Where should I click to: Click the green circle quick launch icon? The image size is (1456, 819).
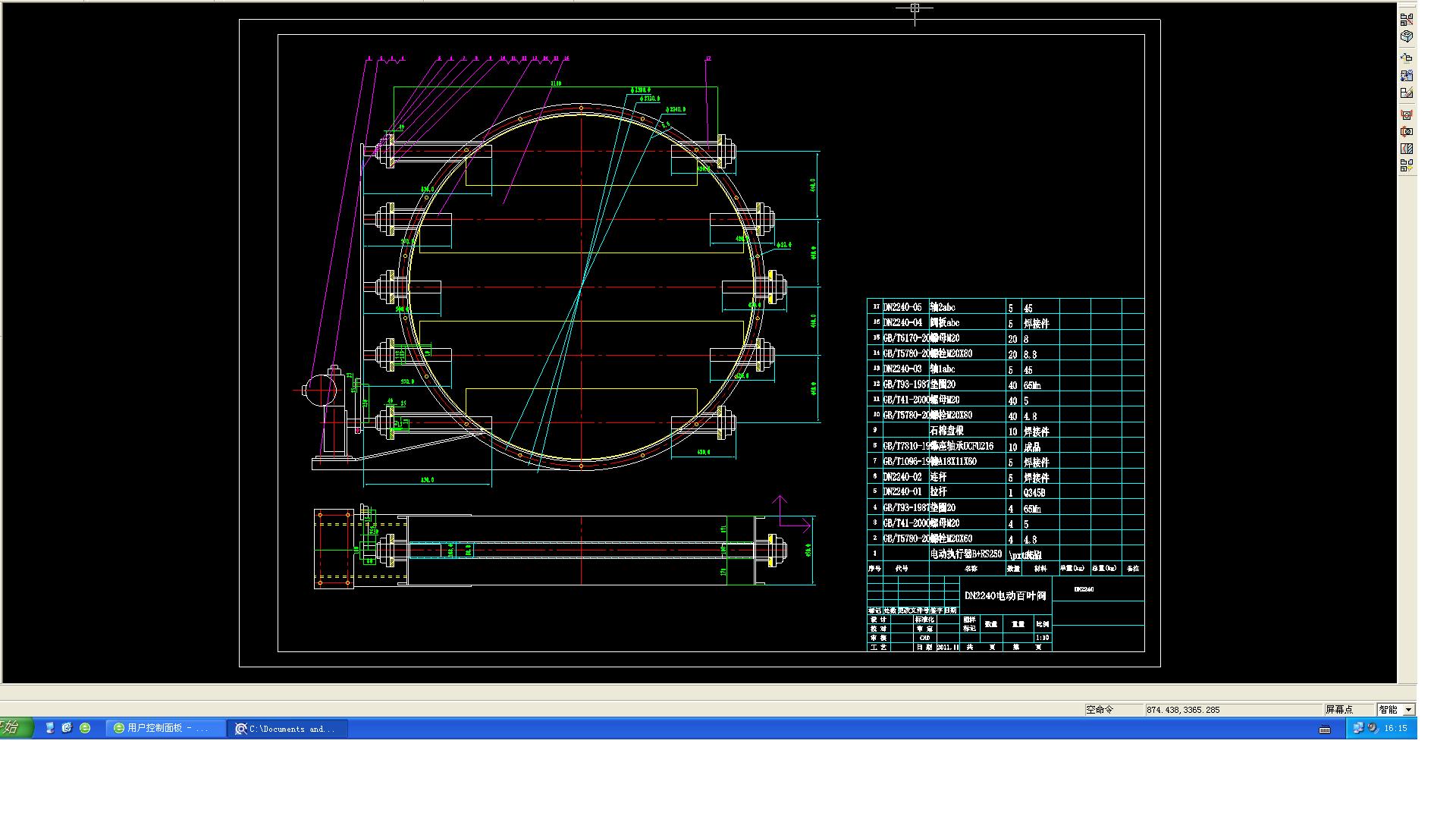pos(85,728)
